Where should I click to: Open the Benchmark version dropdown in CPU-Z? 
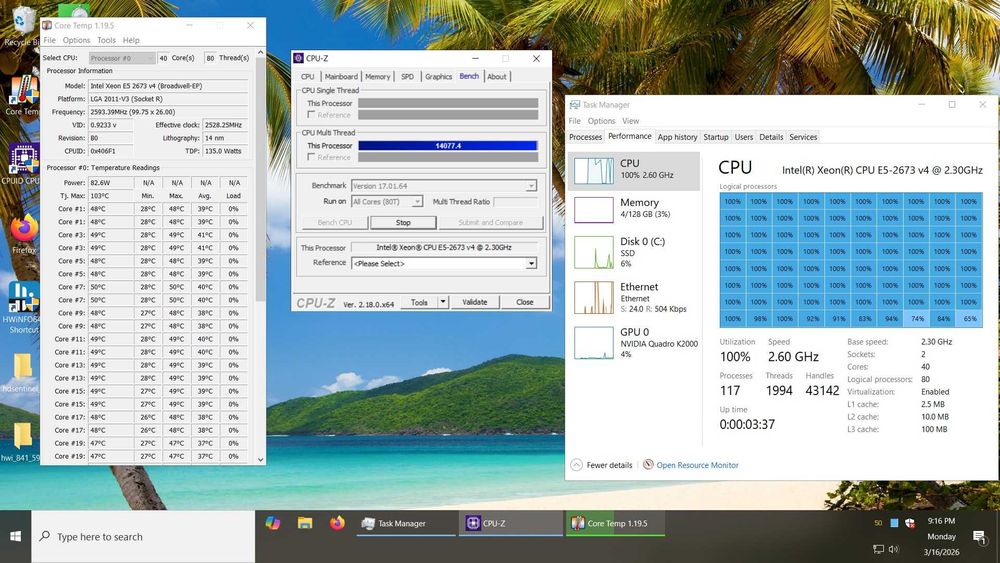click(443, 186)
